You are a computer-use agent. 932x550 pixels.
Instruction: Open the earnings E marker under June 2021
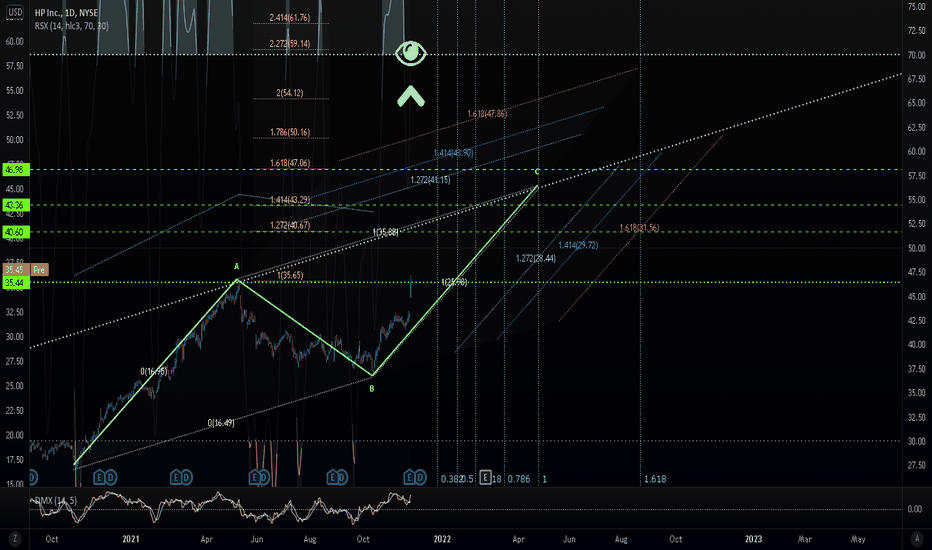[x=254, y=477]
